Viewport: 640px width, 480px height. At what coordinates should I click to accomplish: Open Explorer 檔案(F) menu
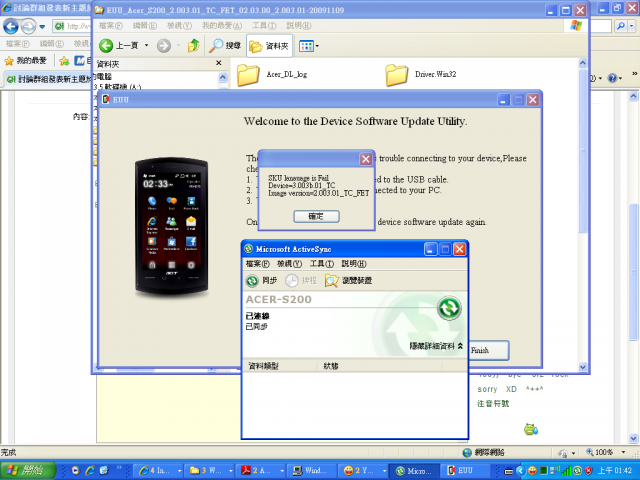(111, 26)
